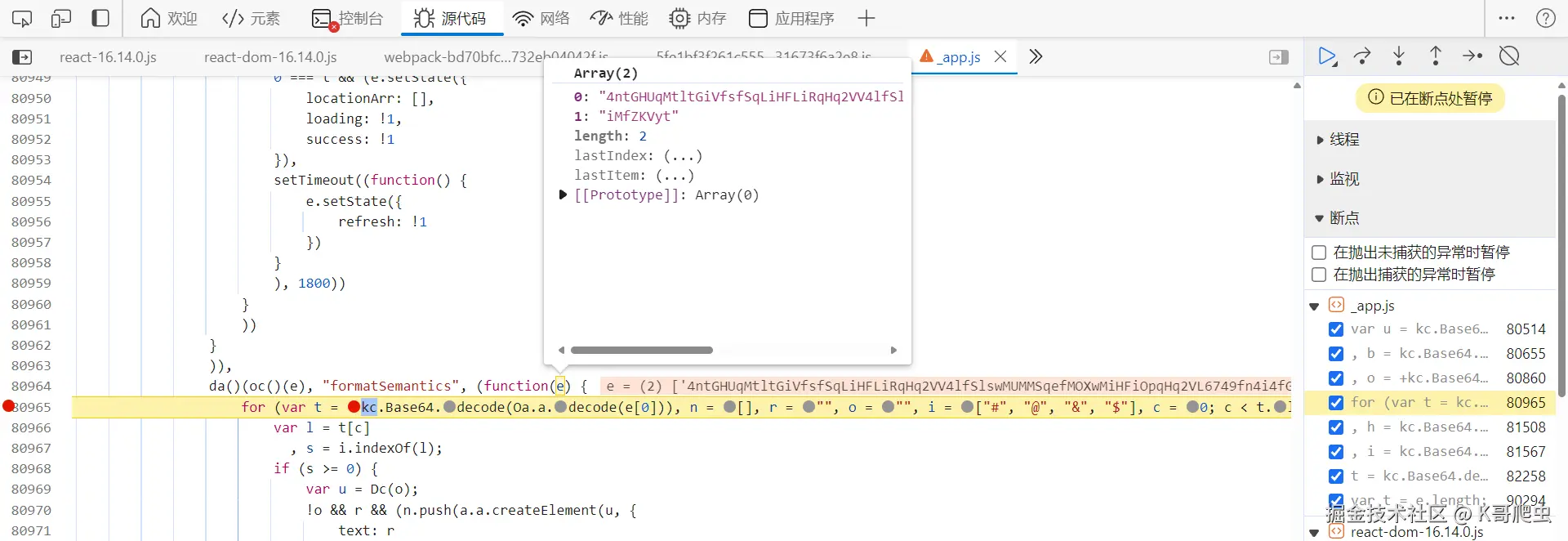
Task: Click red breakpoint marker on line 80965
Action: (8, 406)
